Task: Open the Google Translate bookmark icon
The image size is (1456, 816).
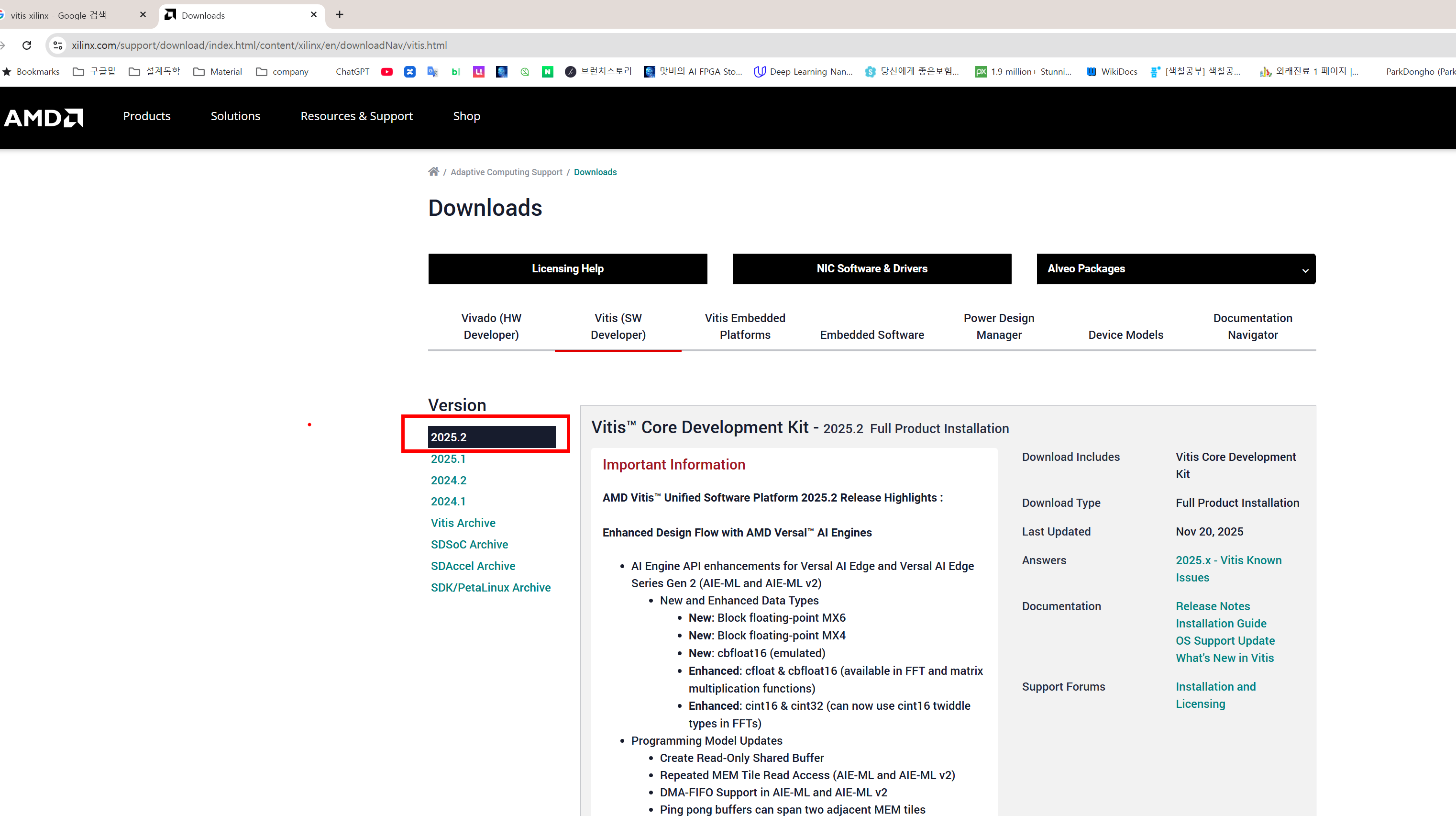Action: (x=432, y=72)
